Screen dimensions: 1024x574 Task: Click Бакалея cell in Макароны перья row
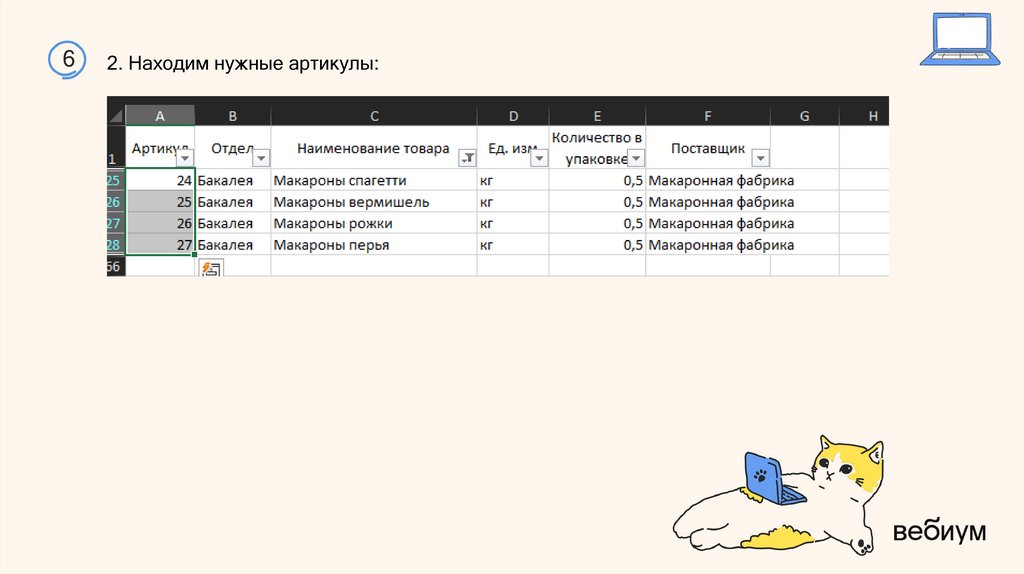point(232,244)
